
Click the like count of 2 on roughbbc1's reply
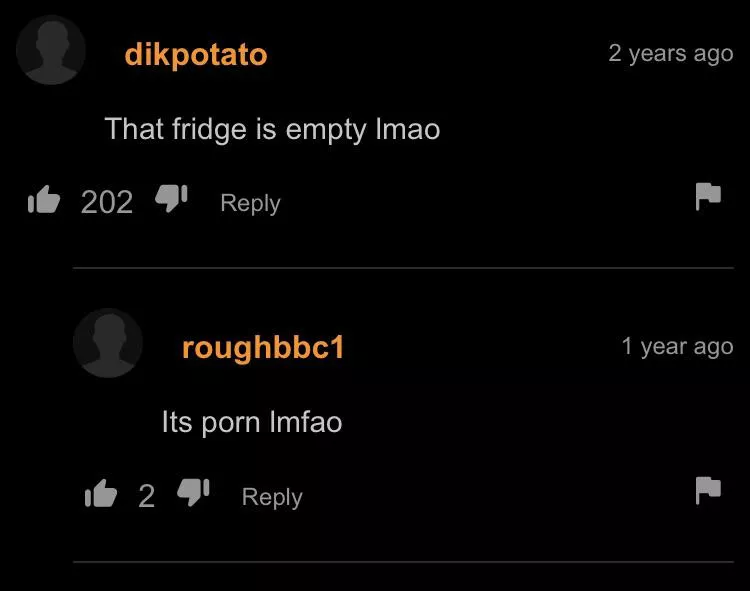(146, 496)
